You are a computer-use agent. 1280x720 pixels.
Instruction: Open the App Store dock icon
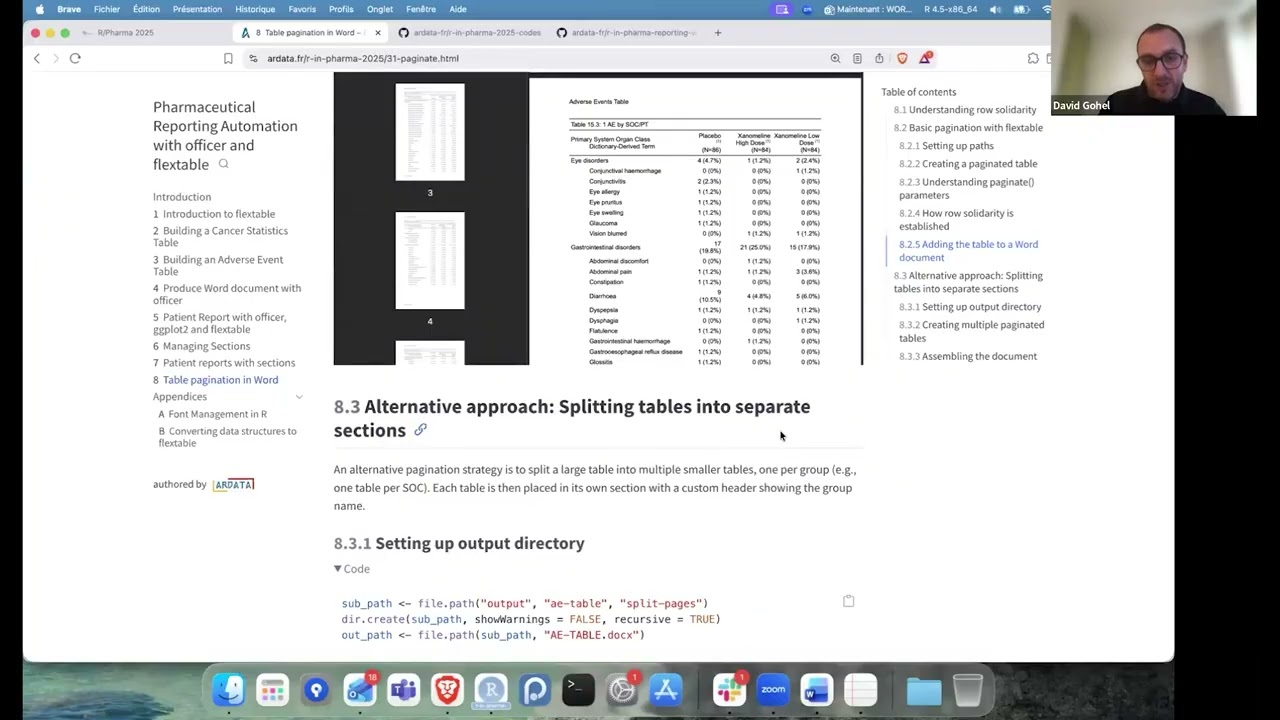click(666, 690)
